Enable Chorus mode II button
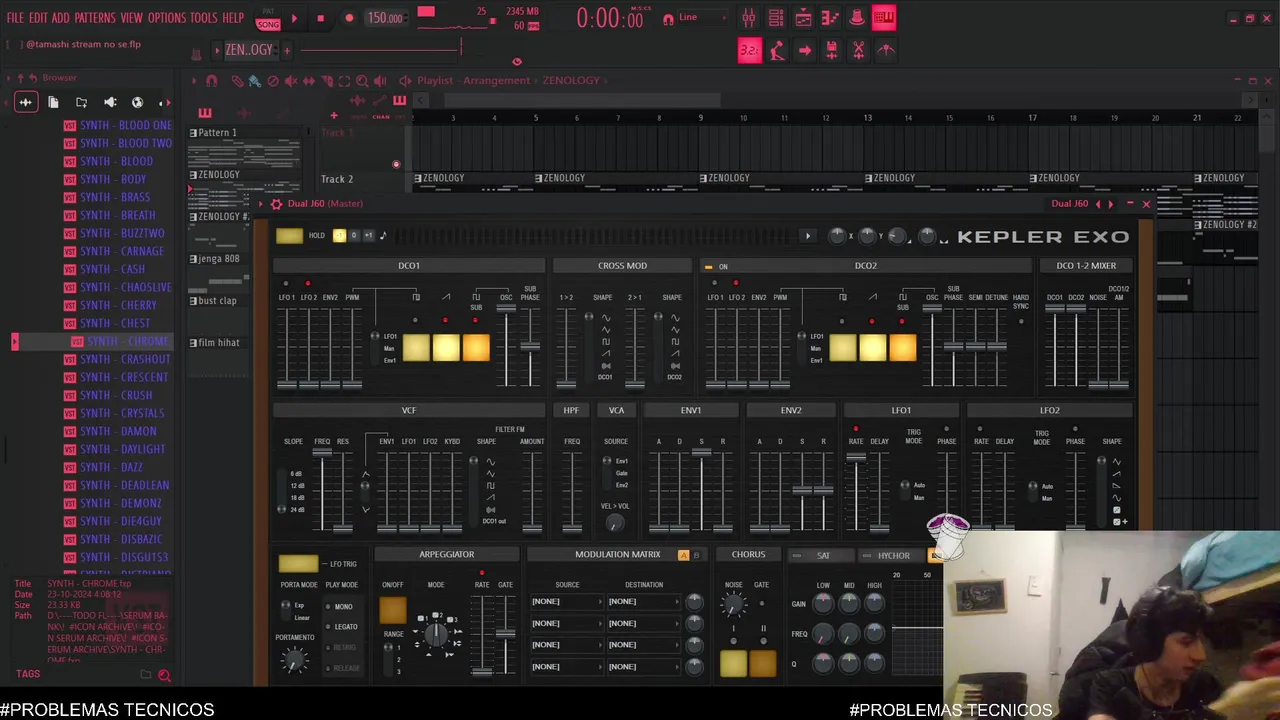Image resolution: width=1280 pixels, height=720 pixels. tap(763, 665)
